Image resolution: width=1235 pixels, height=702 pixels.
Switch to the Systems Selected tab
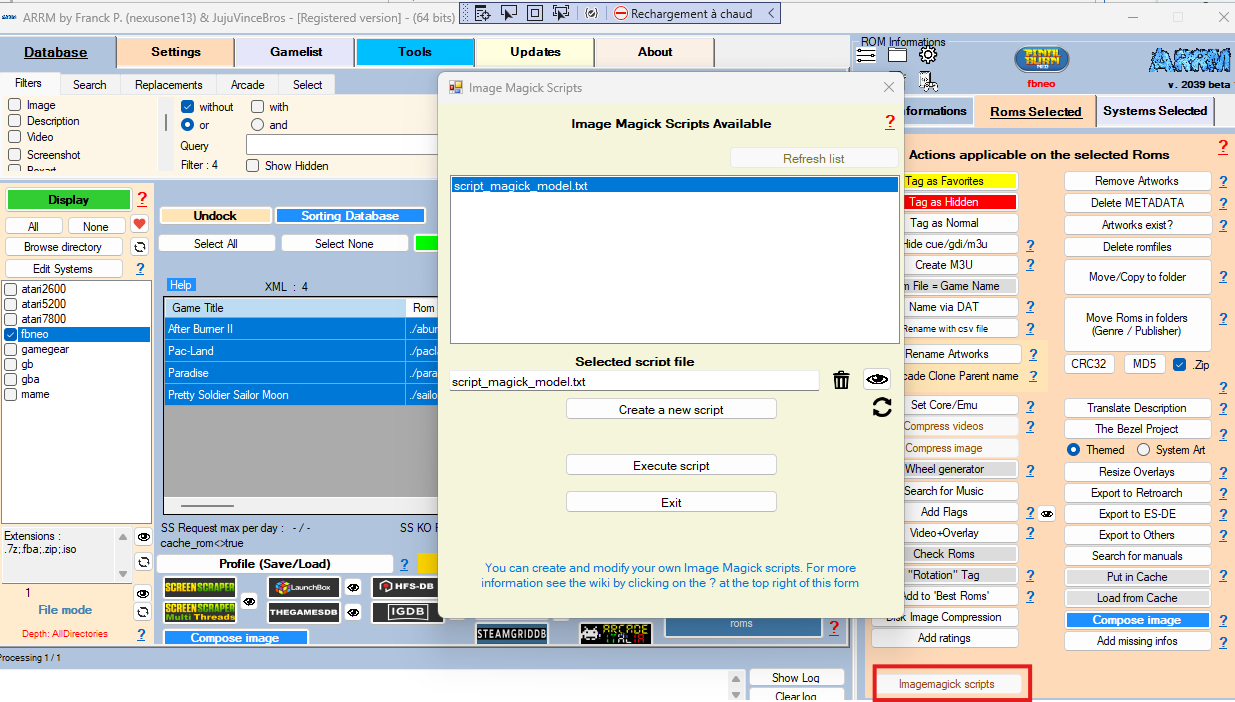(x=1155, y=111)
